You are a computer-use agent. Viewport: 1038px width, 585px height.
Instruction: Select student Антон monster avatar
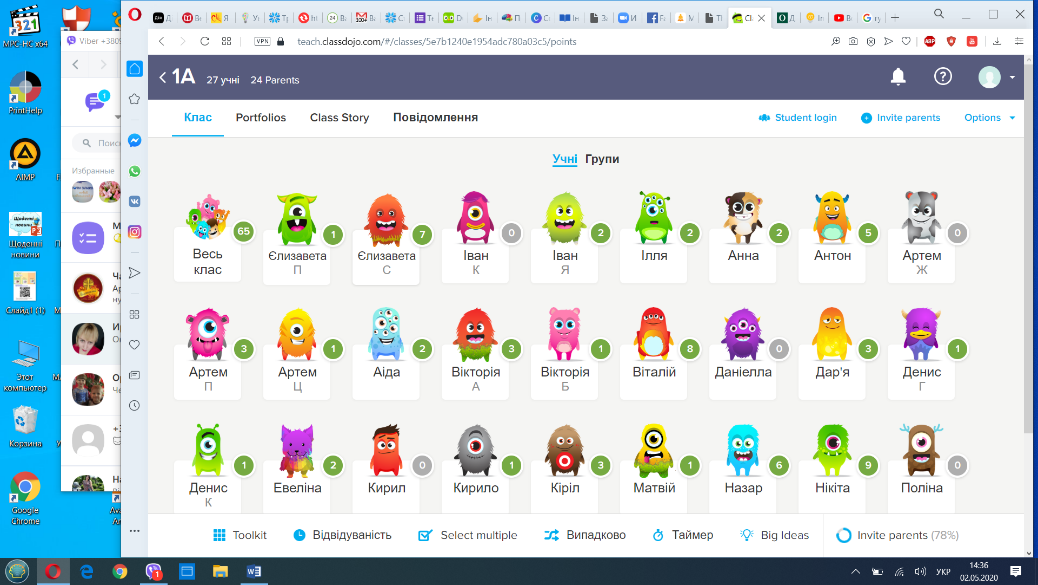pyautogui.click(x=832, y=218)
